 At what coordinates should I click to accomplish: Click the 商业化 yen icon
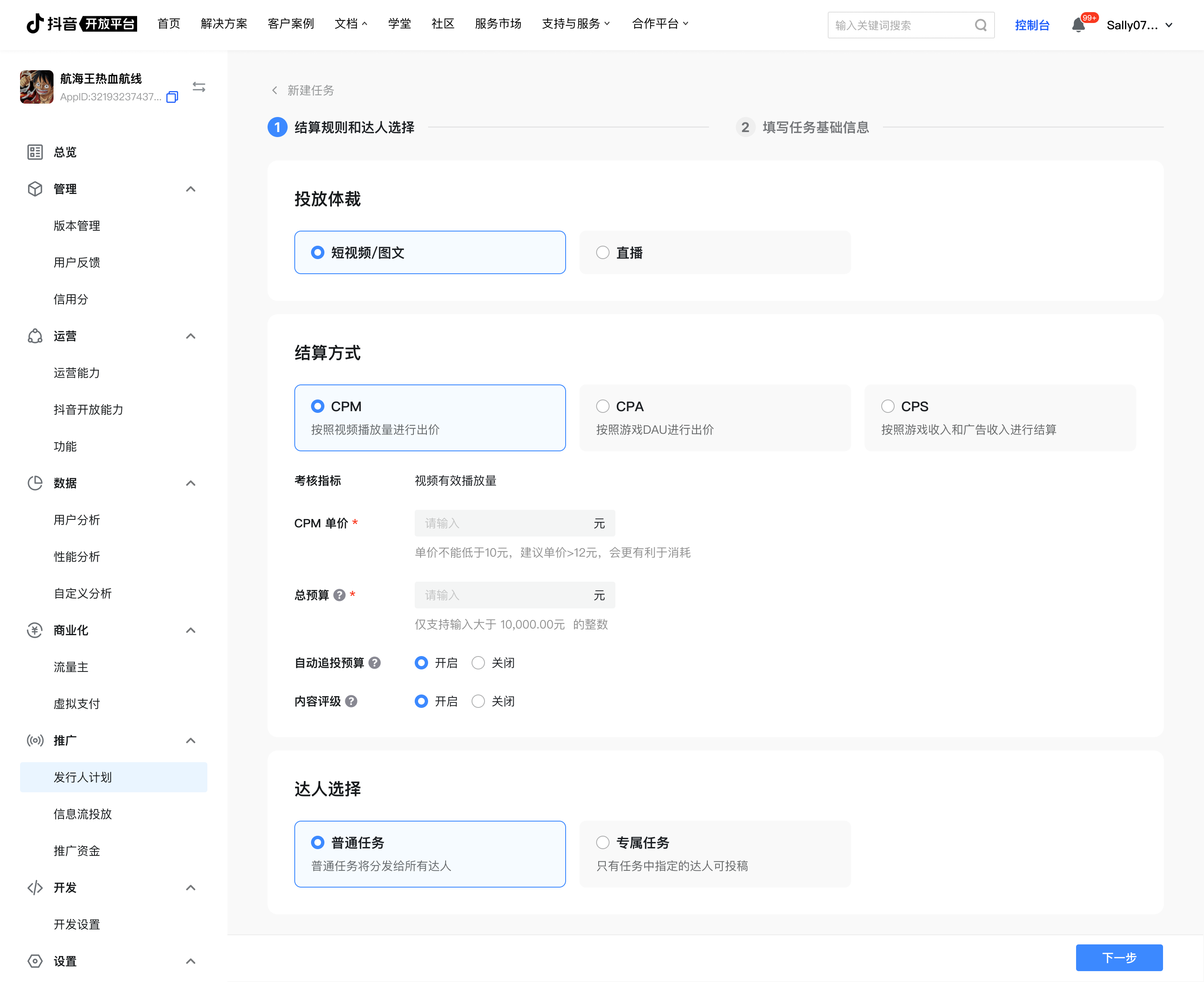point(35,630)
